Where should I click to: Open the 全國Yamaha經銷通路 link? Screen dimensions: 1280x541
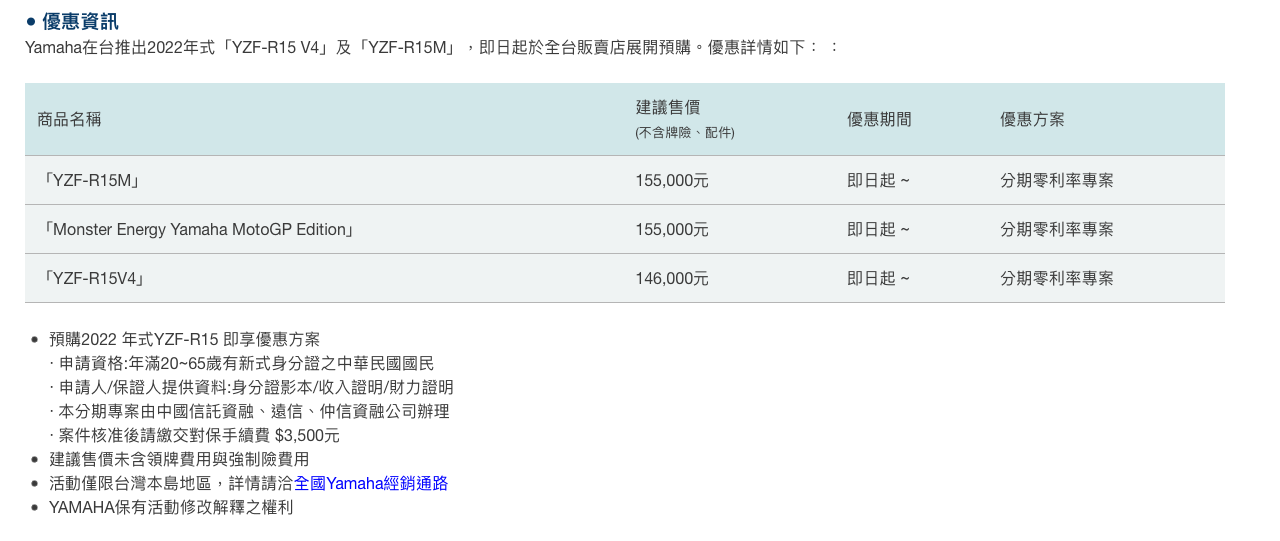[x=371, y=483]
